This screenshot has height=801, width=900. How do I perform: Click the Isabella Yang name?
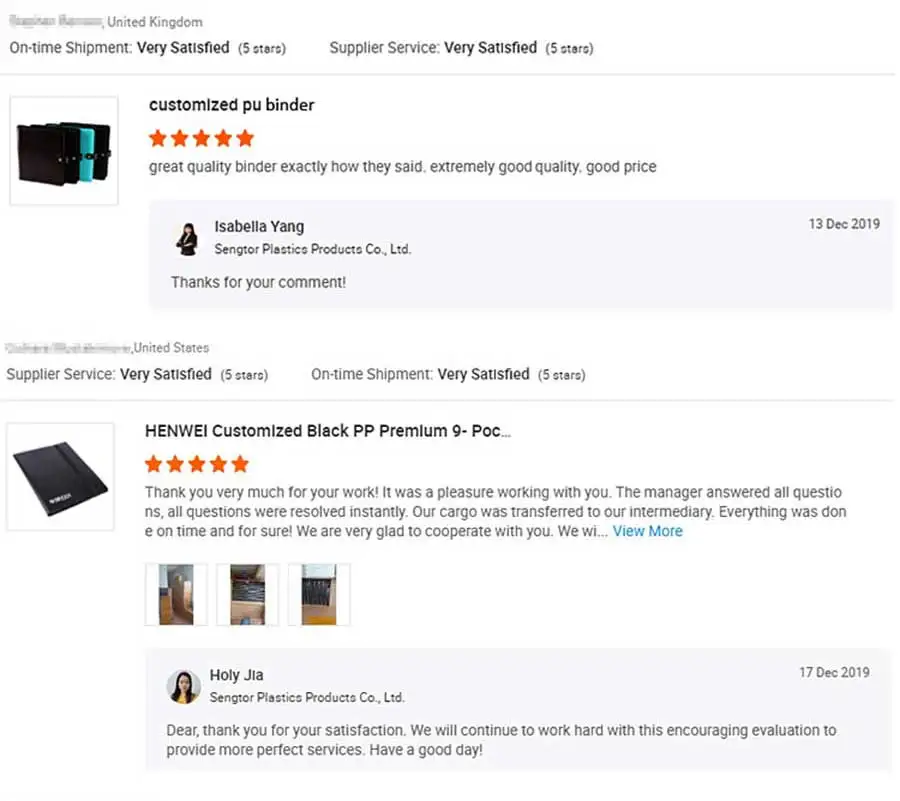[x=259, y=227]
